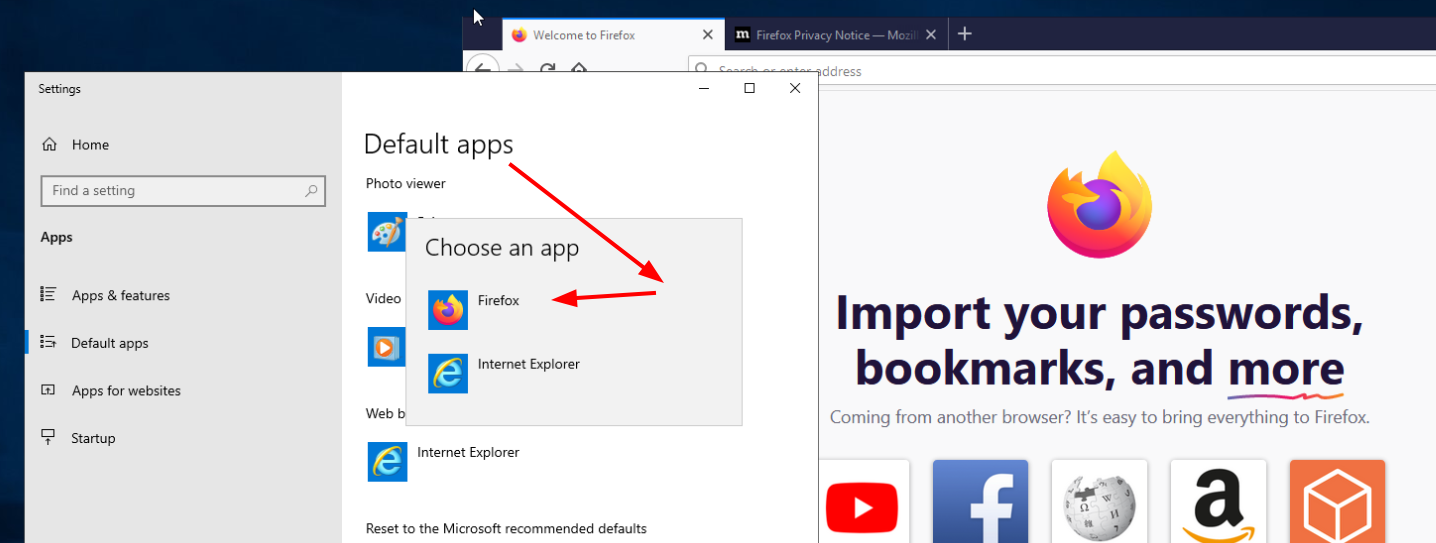
Task: Minimize the Settings window
Action: [704, 88]
